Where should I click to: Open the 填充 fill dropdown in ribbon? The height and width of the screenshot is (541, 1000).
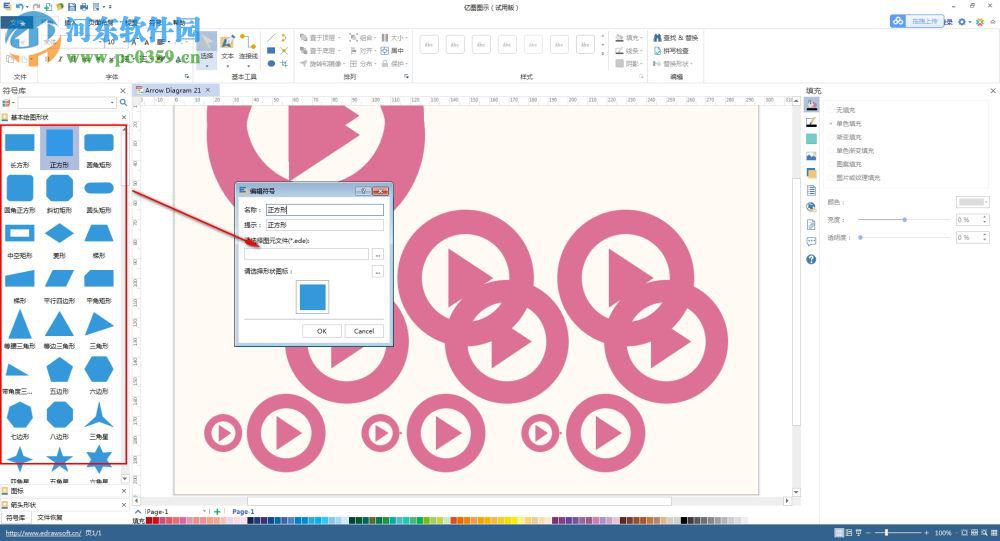tap(629, 38)
